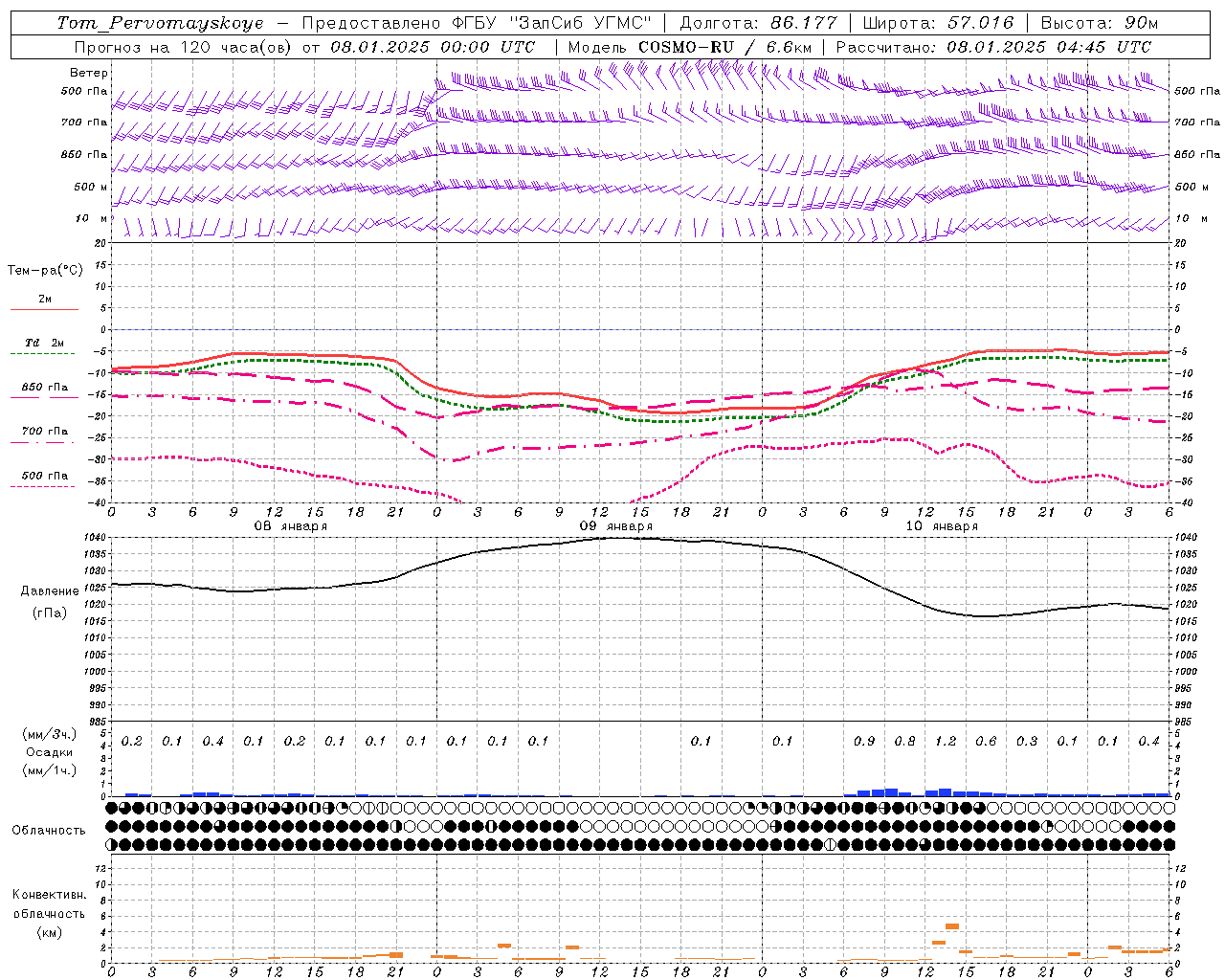
Task: Click the Ветер wind panel label
Action: point(89,73)
